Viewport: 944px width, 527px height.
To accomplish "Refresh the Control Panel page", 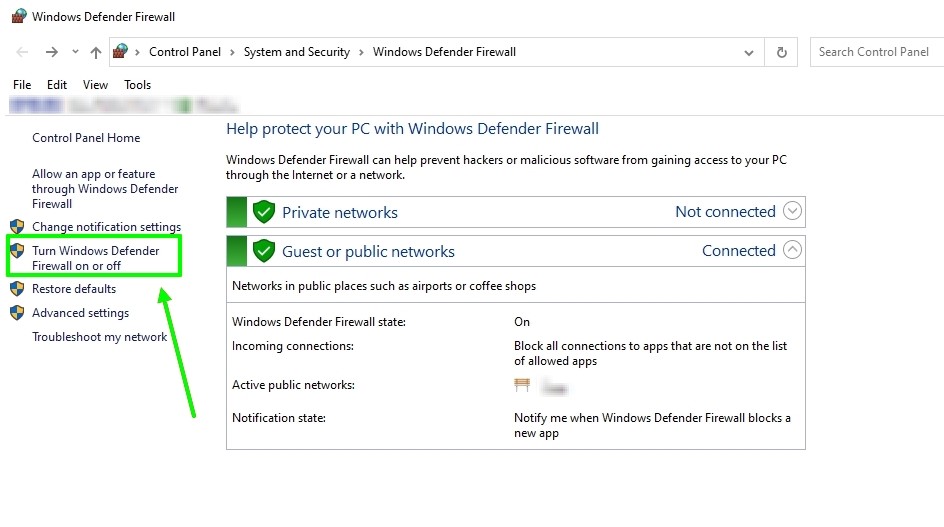I will point(781,52).
